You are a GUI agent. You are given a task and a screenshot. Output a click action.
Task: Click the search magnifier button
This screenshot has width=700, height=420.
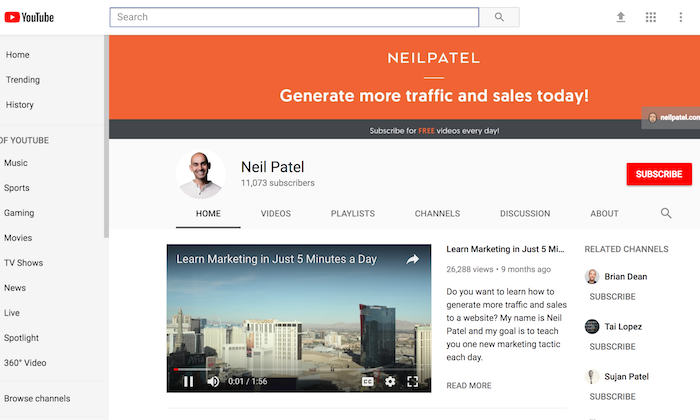coord(499,17)
